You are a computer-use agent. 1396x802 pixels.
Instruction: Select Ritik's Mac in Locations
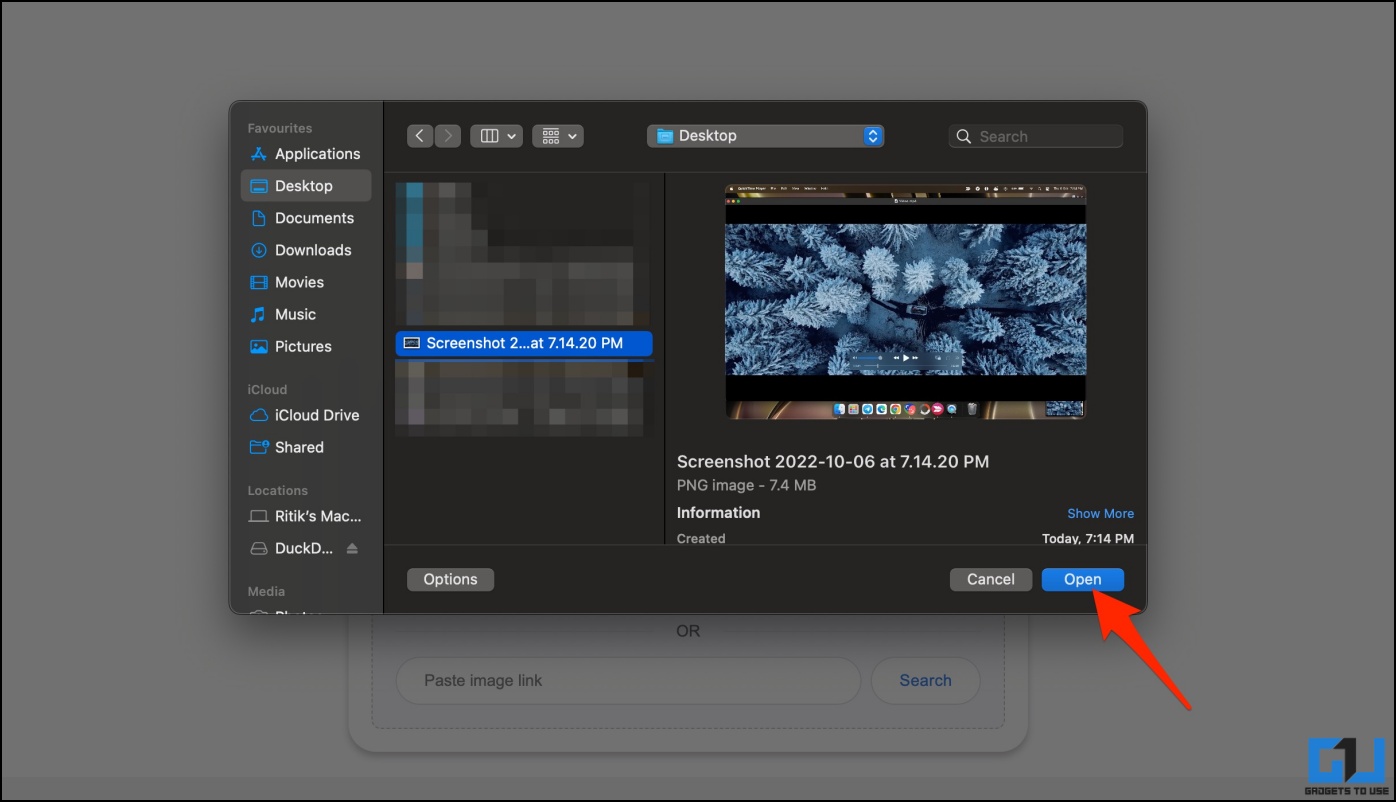(306, 516)
